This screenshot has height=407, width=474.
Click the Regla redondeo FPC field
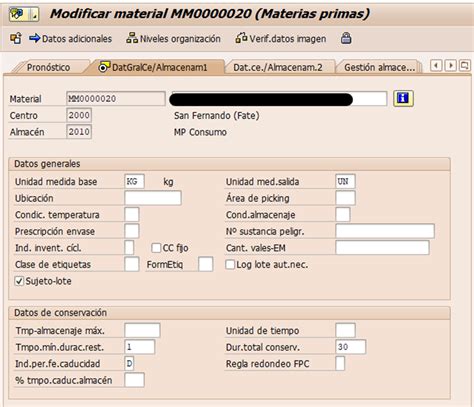coord(340,363)
